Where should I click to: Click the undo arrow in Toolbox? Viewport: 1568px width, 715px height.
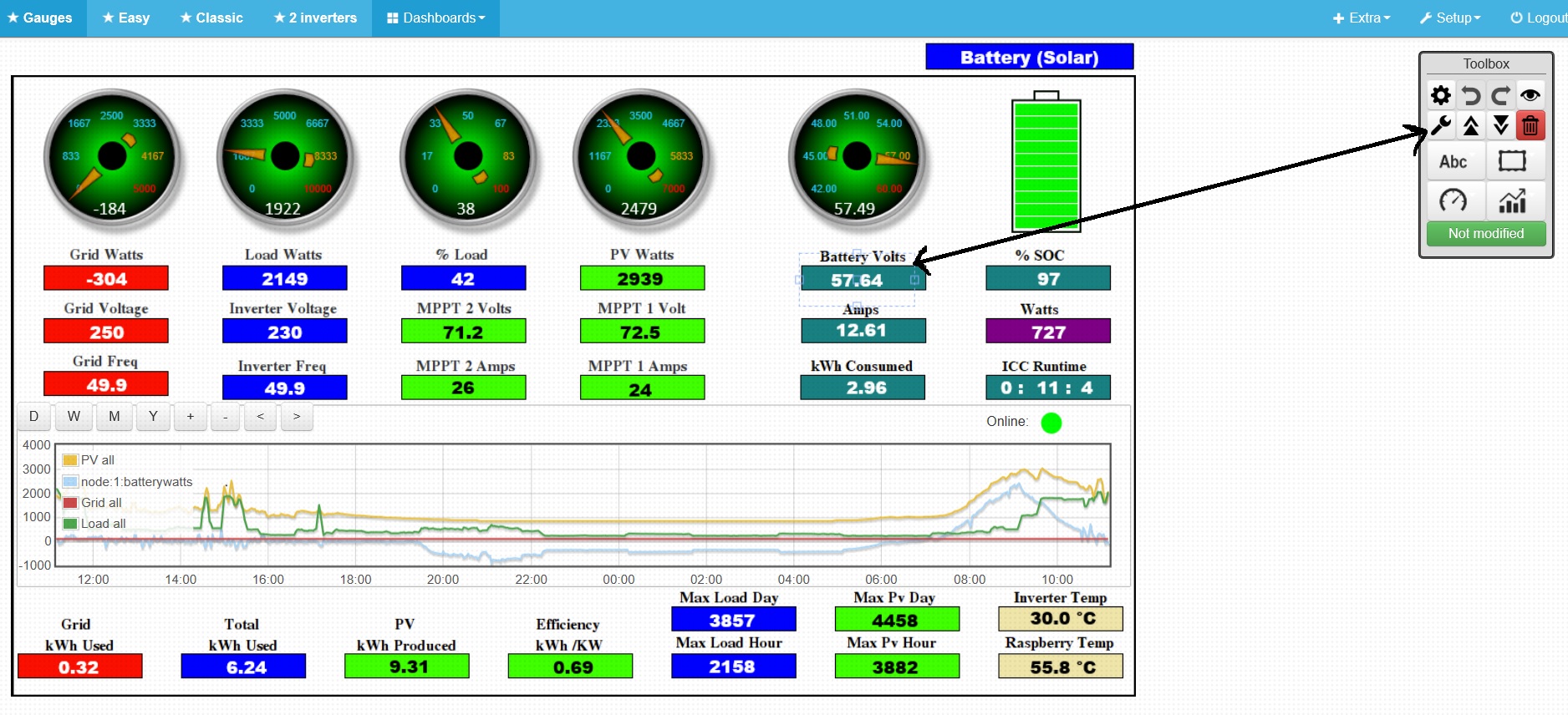pos(1471,95)
